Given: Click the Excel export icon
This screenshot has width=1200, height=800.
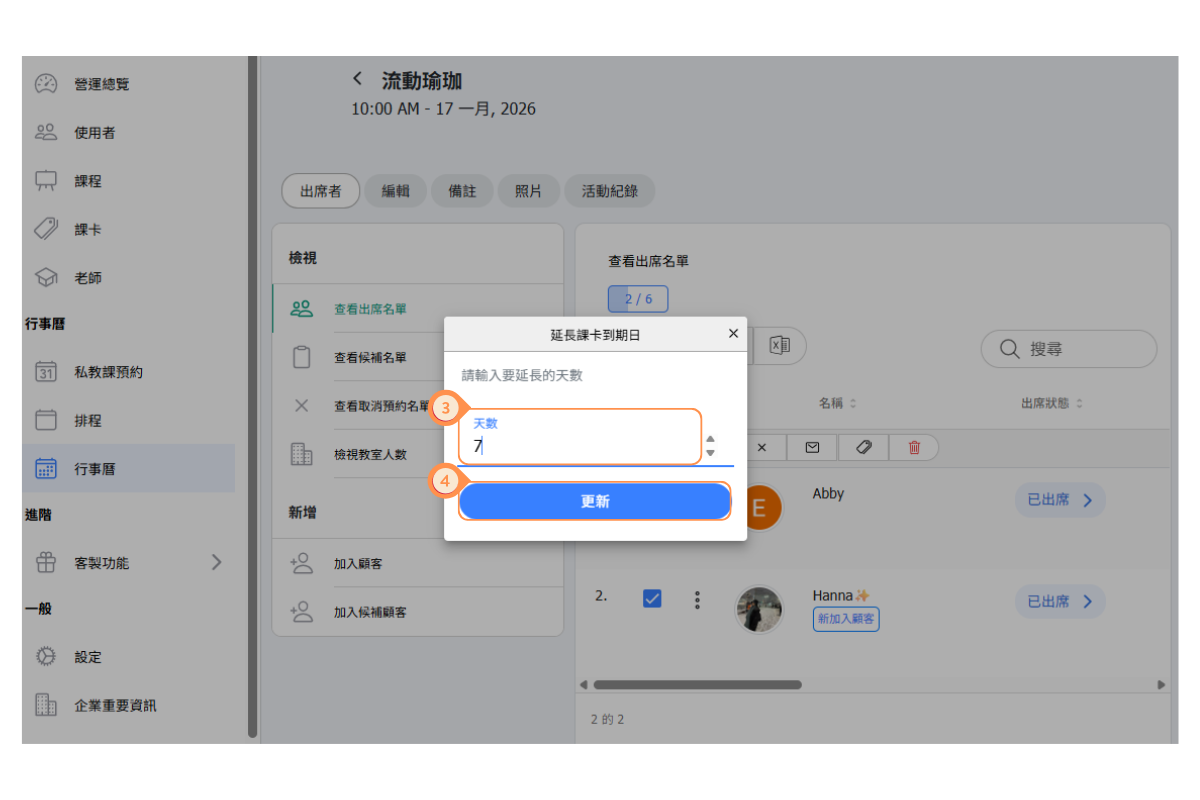Looking at the screenshot, I should pos(779,346).
